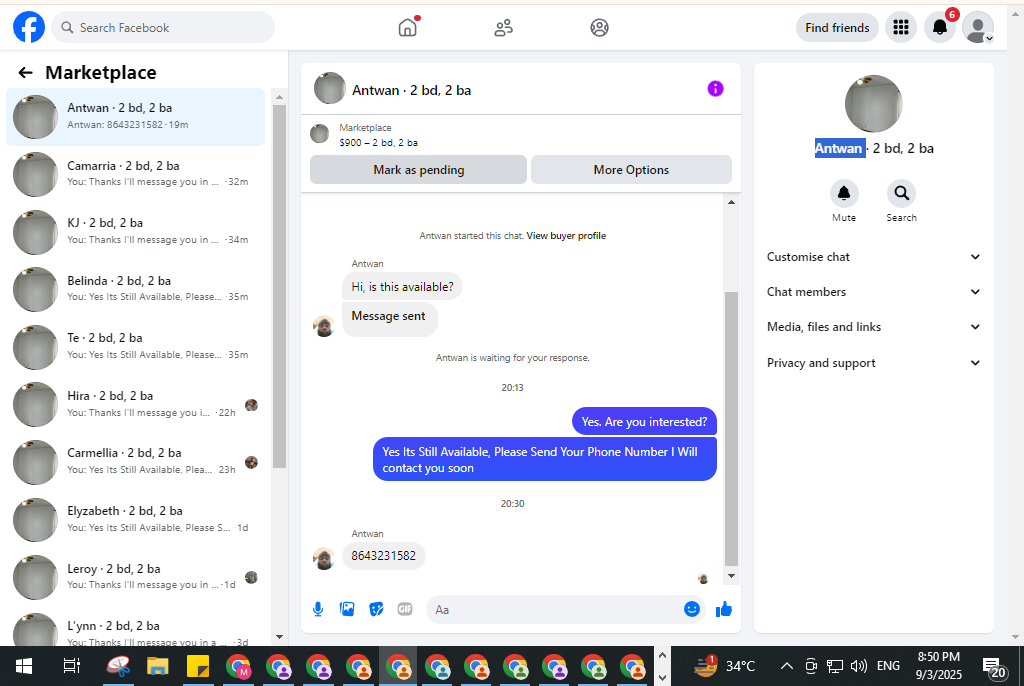This screenshot has width=1024, height=686.
Task: Open conversation information purple icon
Action: coord(715,89)
